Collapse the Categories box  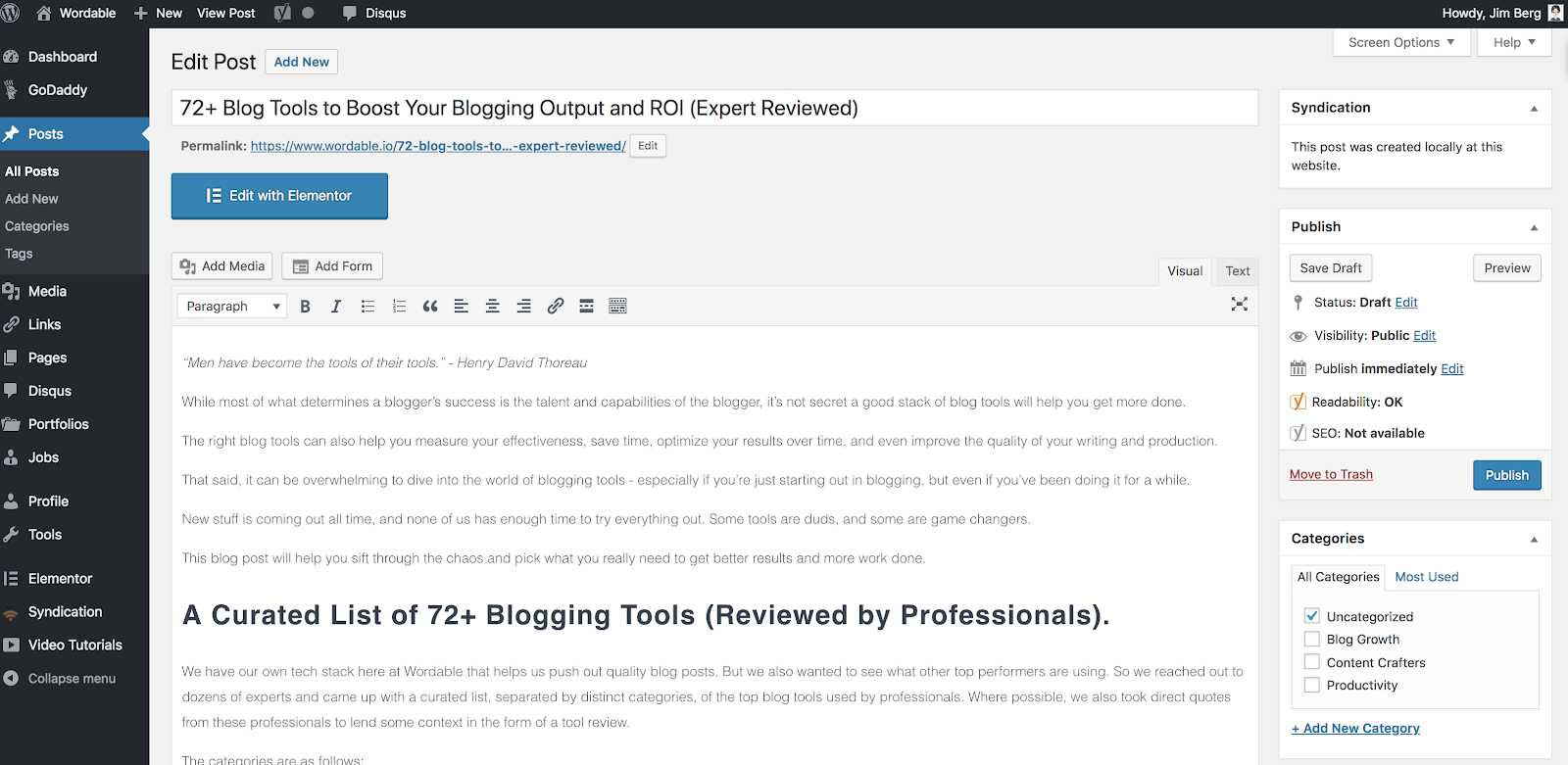click(x=1534, y=540)
